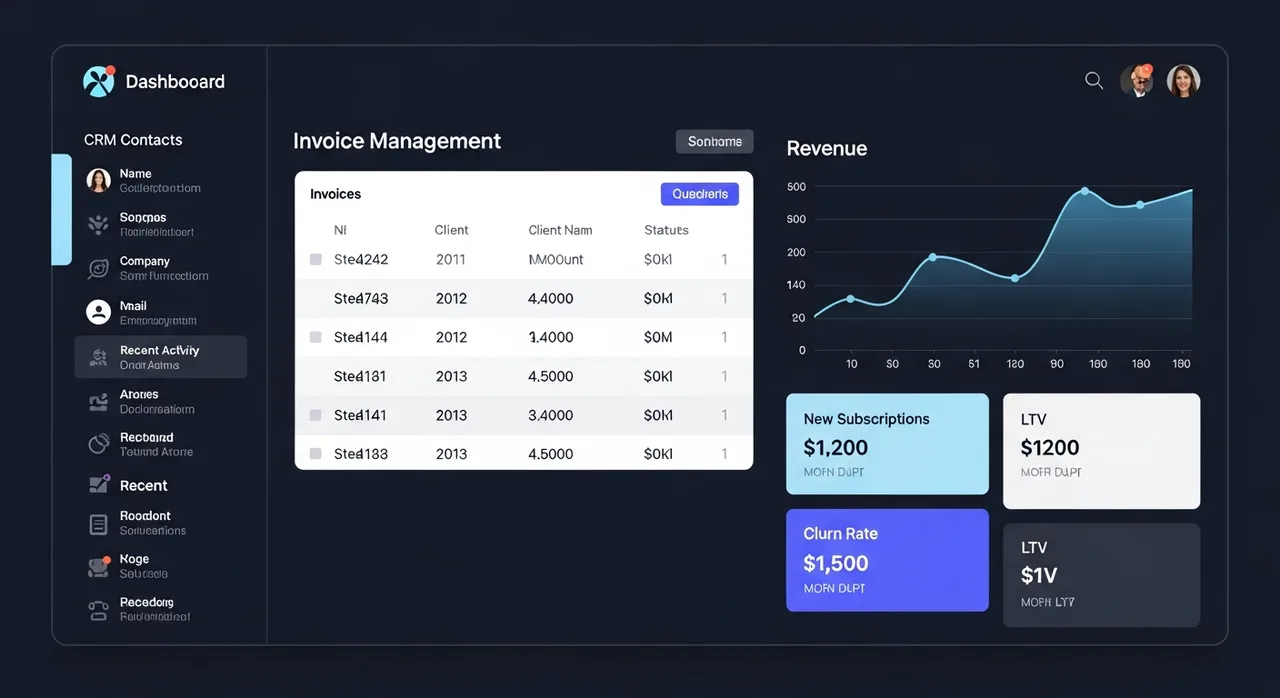Screen dimensions: 1280x698
Task: Click the Sonhame button
Action: [x=714, y=142]
